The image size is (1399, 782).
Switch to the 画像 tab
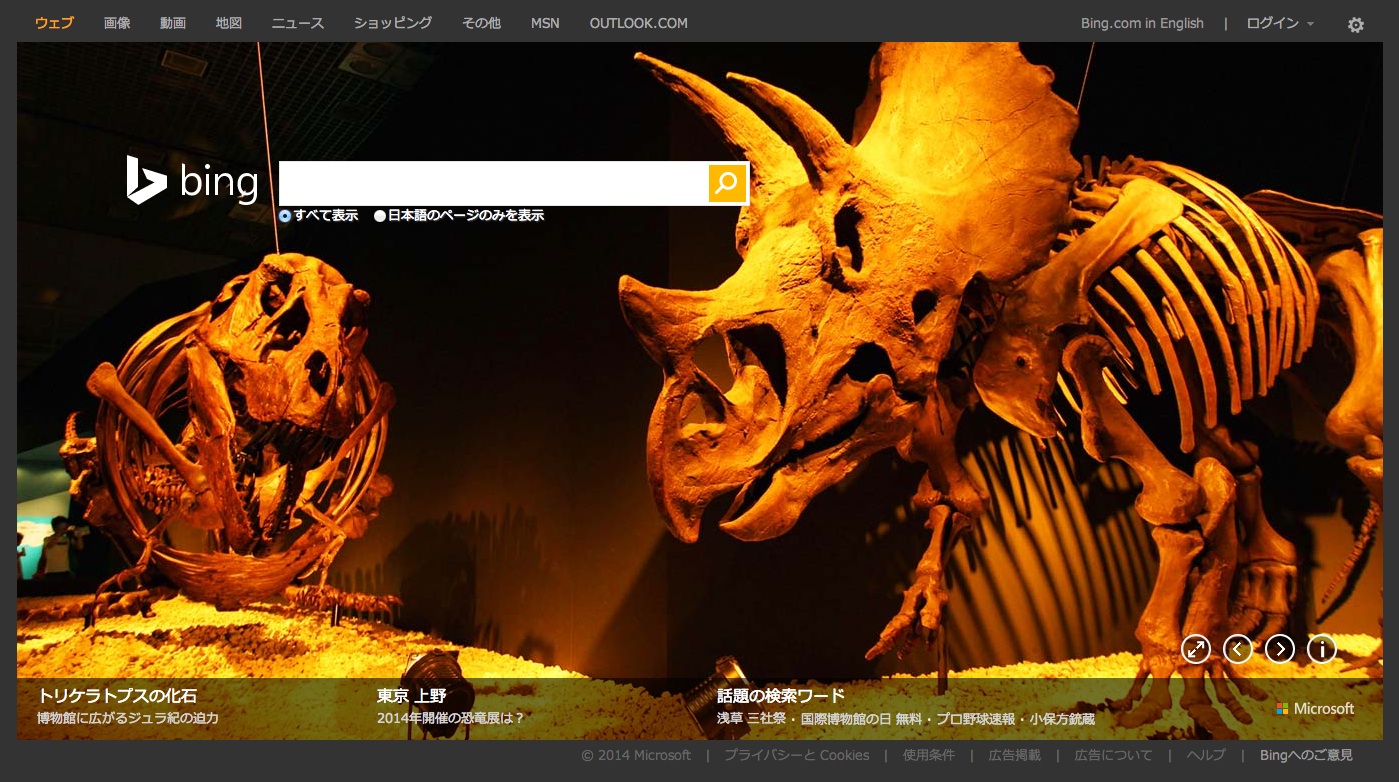point(117,23)
